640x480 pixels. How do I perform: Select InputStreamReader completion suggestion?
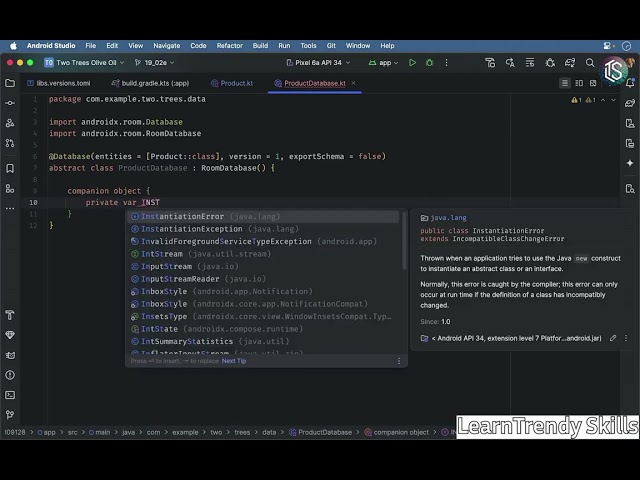(x=263, y=279)
